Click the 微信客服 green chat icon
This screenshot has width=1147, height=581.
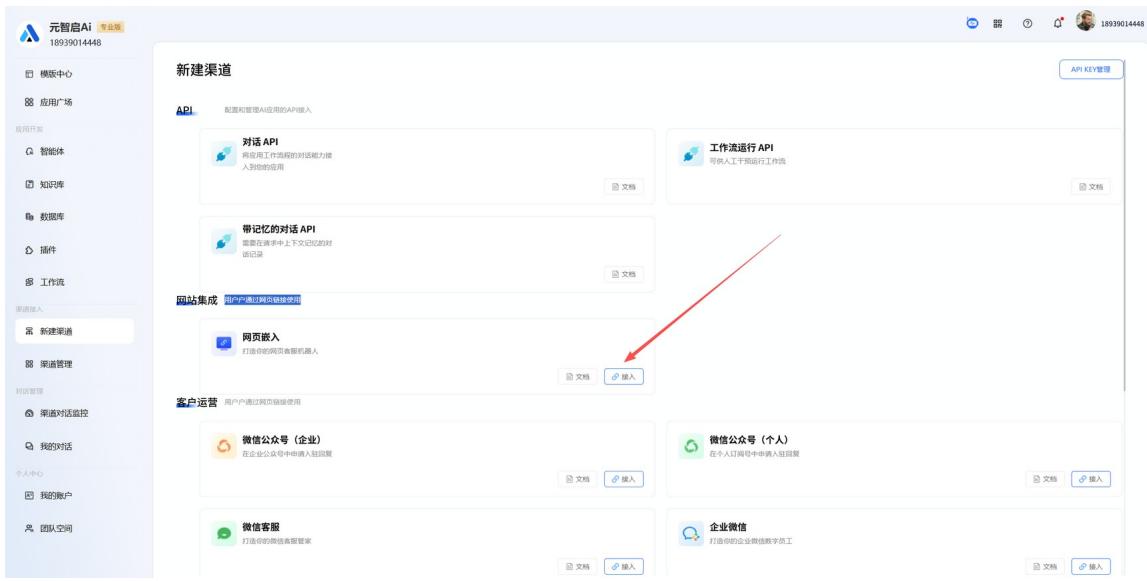223,534
